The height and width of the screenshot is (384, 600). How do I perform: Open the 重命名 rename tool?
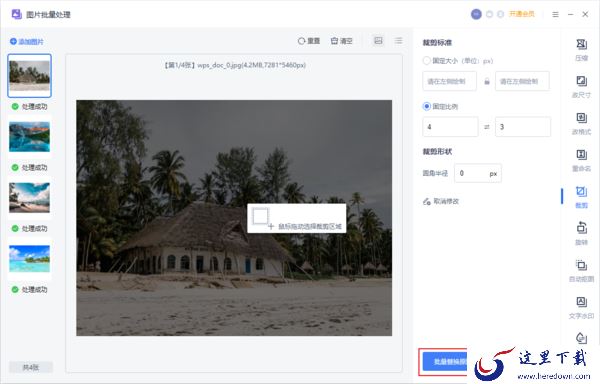(581, 160)
